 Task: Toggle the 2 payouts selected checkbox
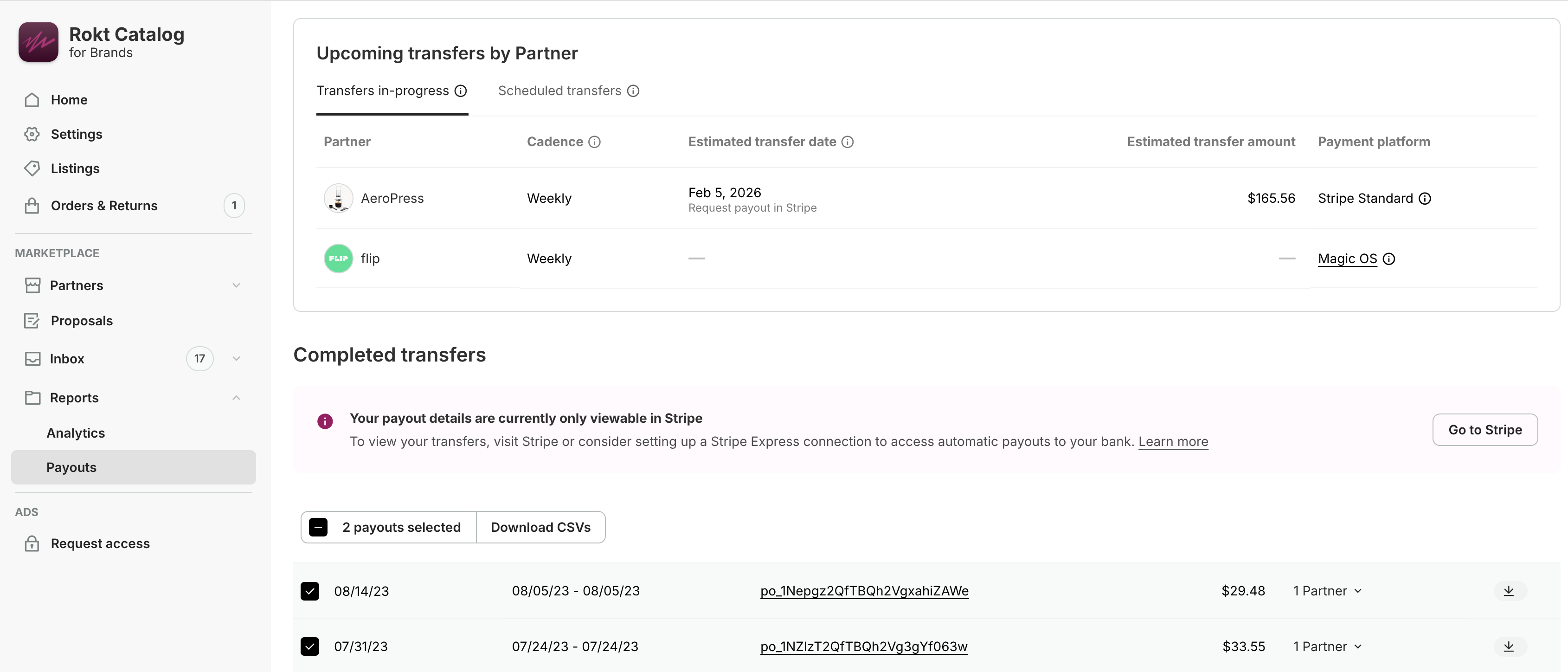coord(318,527)
